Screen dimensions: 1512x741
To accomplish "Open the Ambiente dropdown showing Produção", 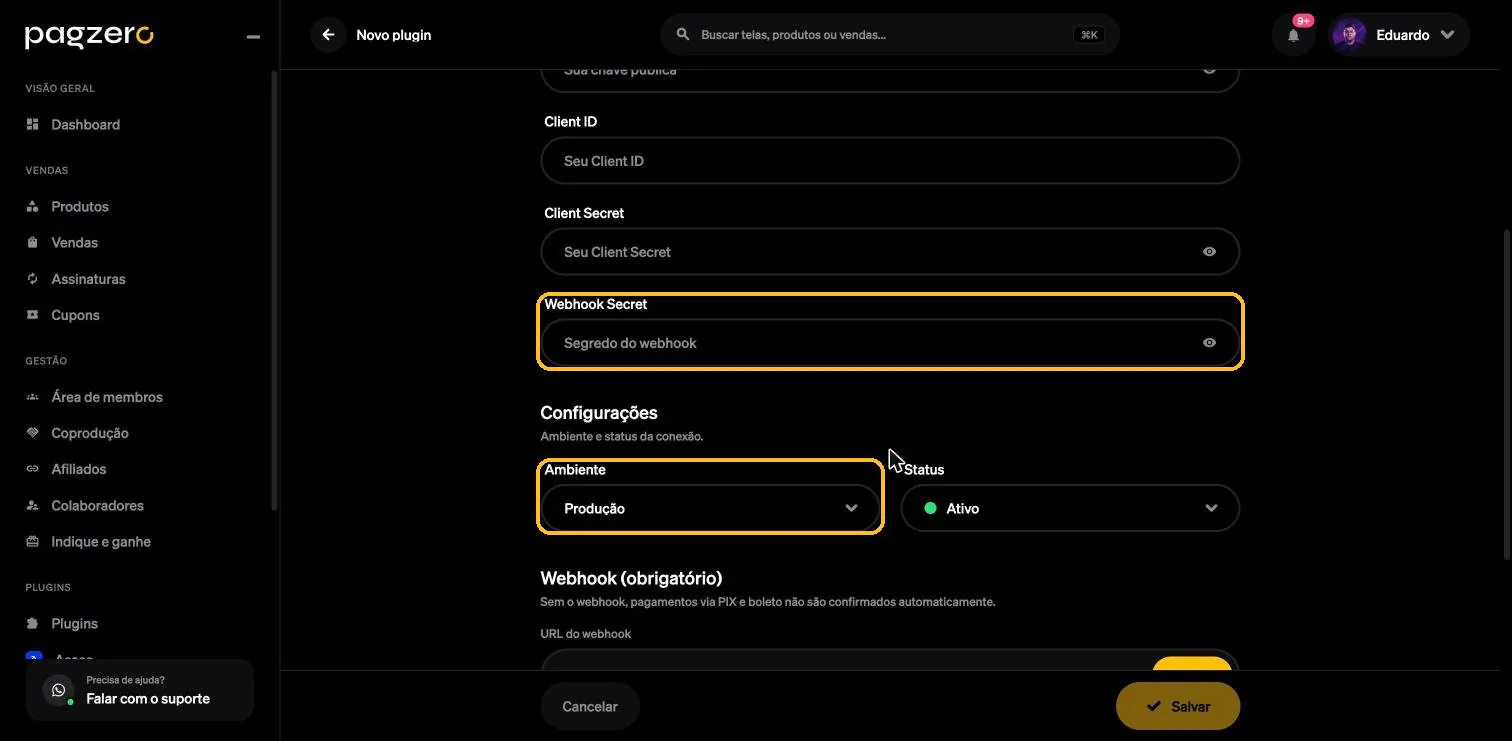I will pyautogui.click(x=710, y=508).
